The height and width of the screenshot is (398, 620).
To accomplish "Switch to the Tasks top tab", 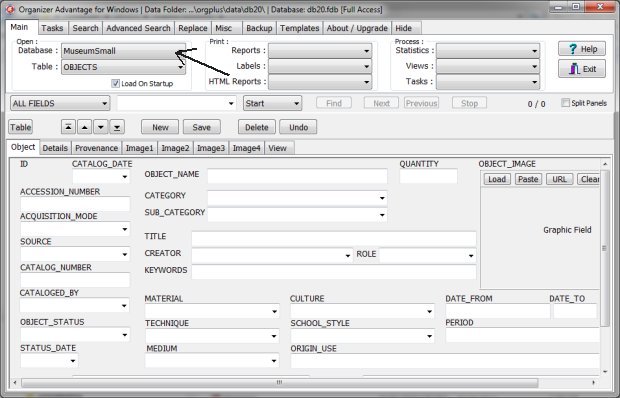I will click(x=52, y=28).
